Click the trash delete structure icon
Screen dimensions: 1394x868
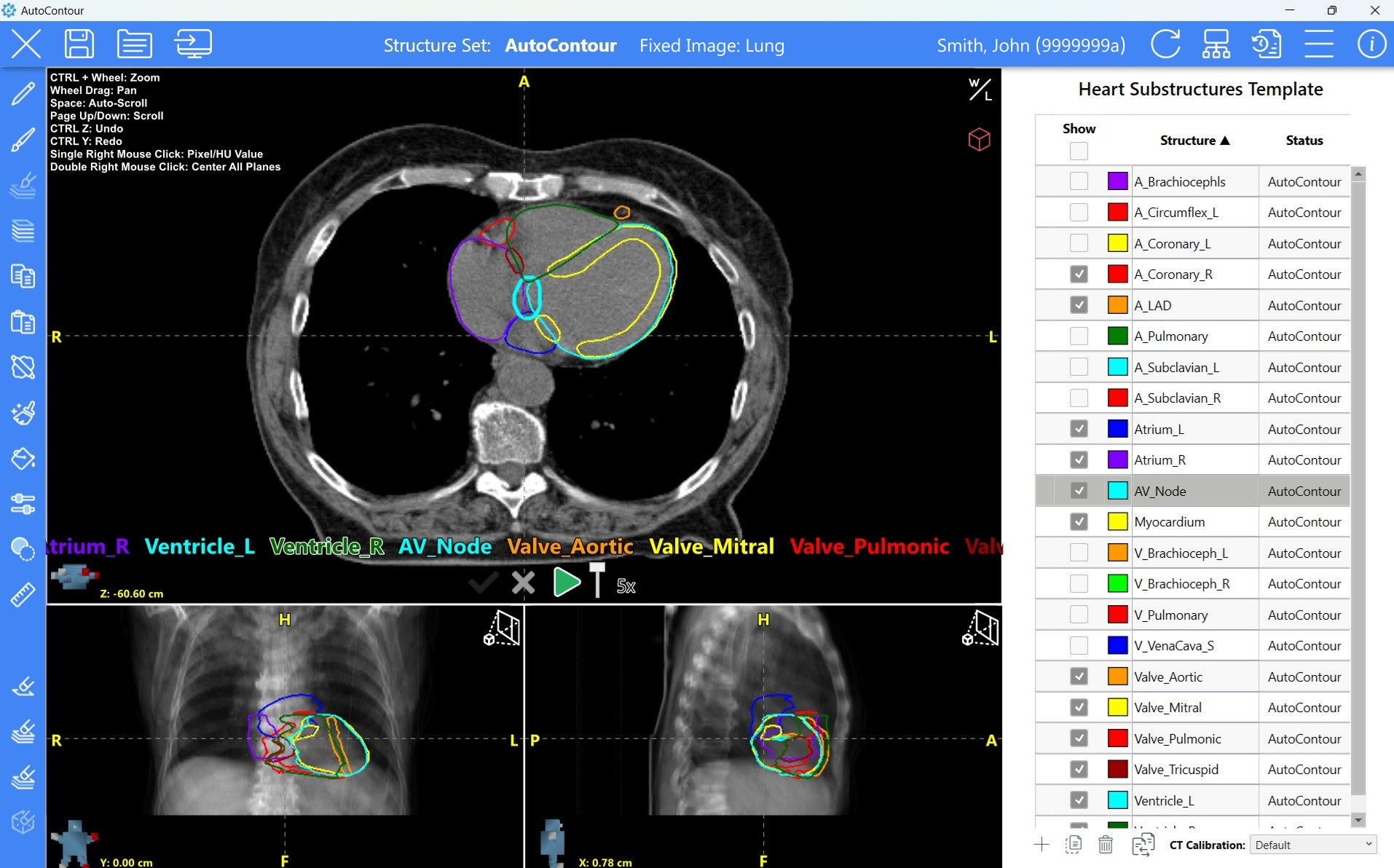coord(1105,845)
